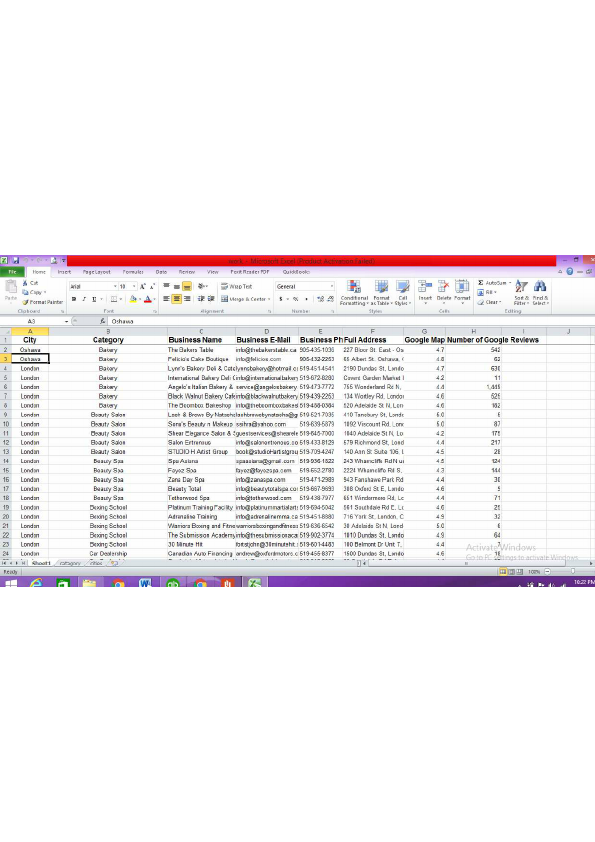The image size is (595, 842).
Task: Open the Arial font name dropdown
Action: [115, 286]
